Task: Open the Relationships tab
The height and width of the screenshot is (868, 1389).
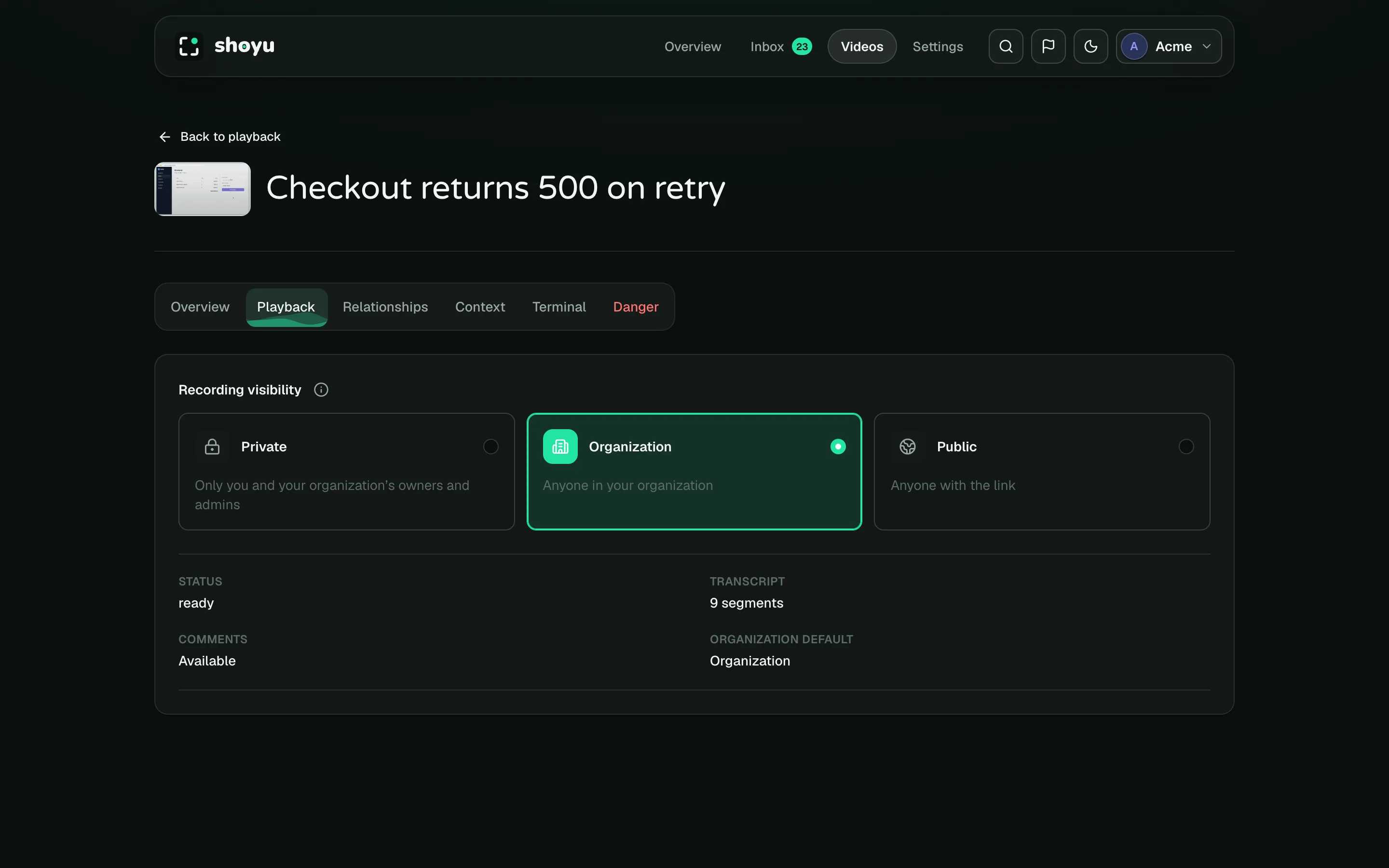Action: (385, 307)
